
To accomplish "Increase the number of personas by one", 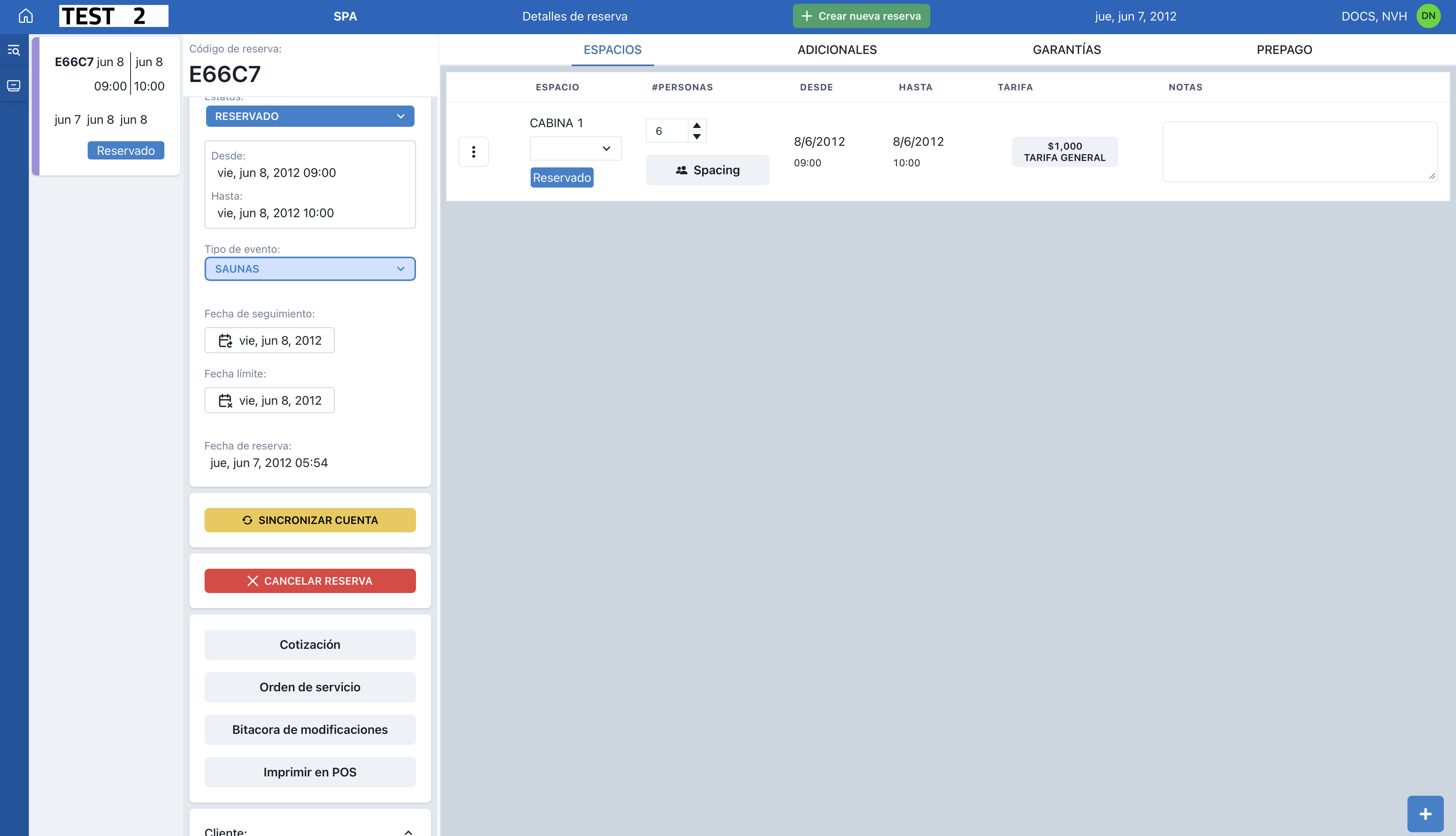I will click(697, 125).
